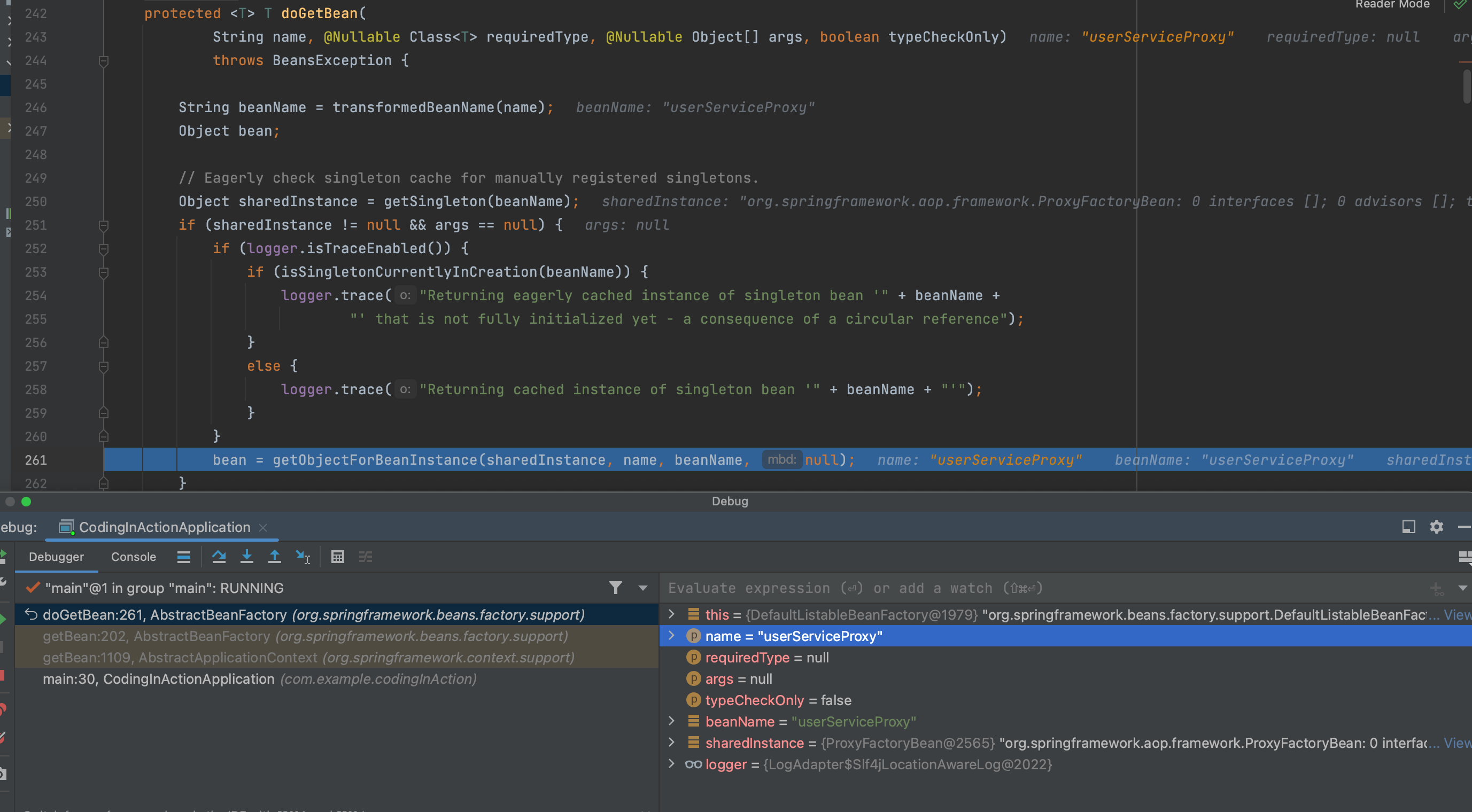
Task: Open the thread selector dropdown arrow
Action: coord(643,588)
